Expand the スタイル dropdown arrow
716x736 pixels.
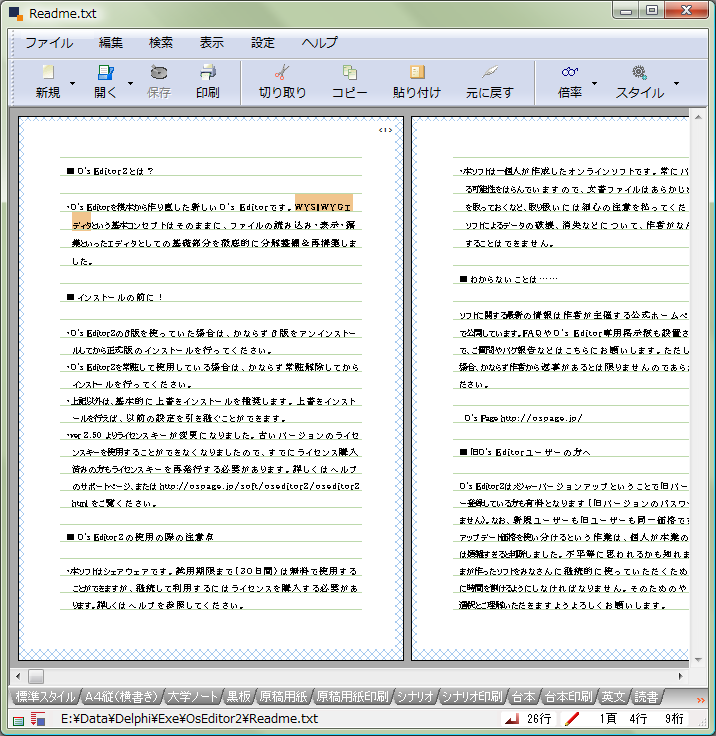click(677, 84)
